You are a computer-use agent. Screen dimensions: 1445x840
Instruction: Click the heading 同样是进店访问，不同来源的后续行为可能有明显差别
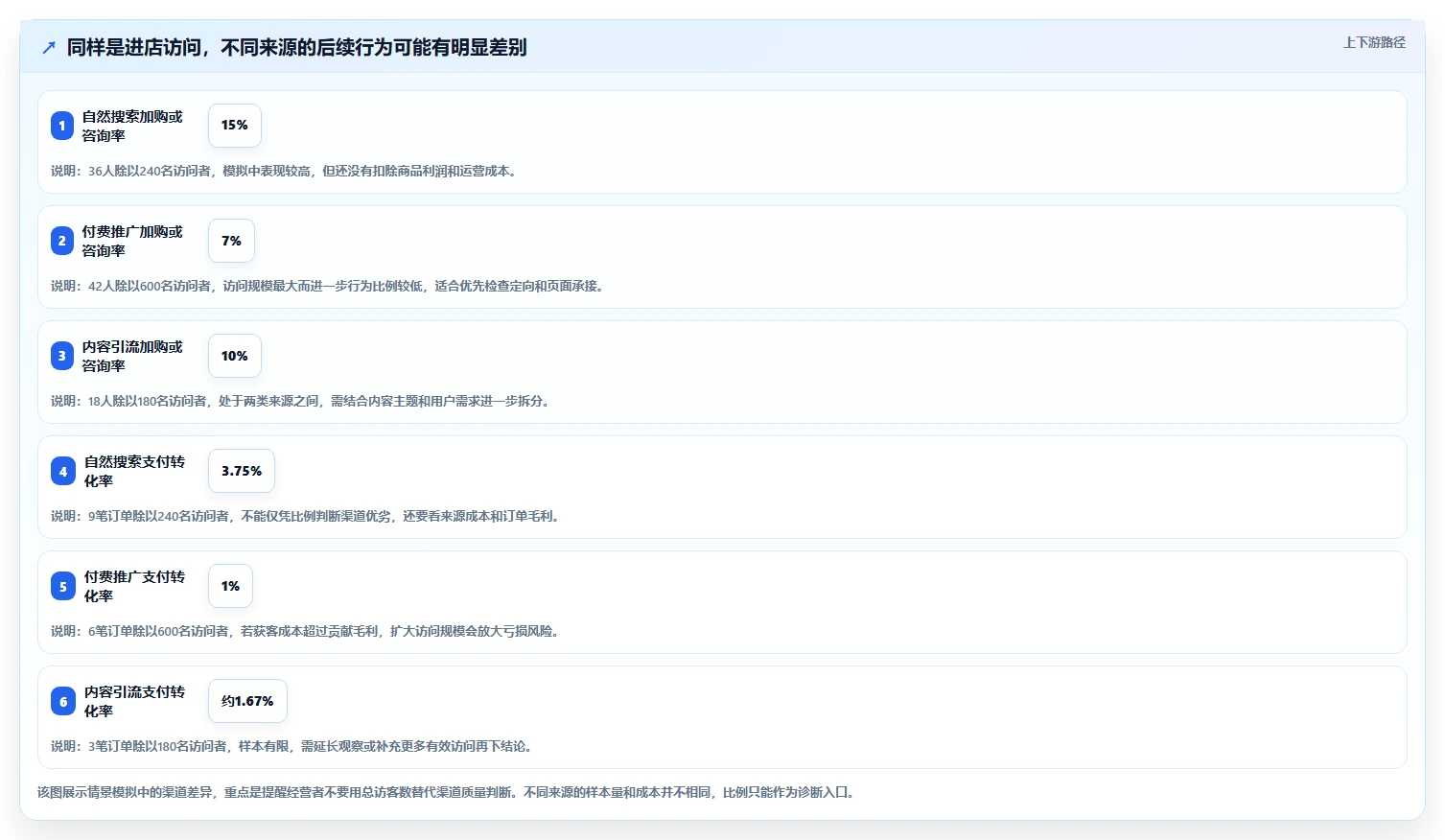click(x=296, y=48)
